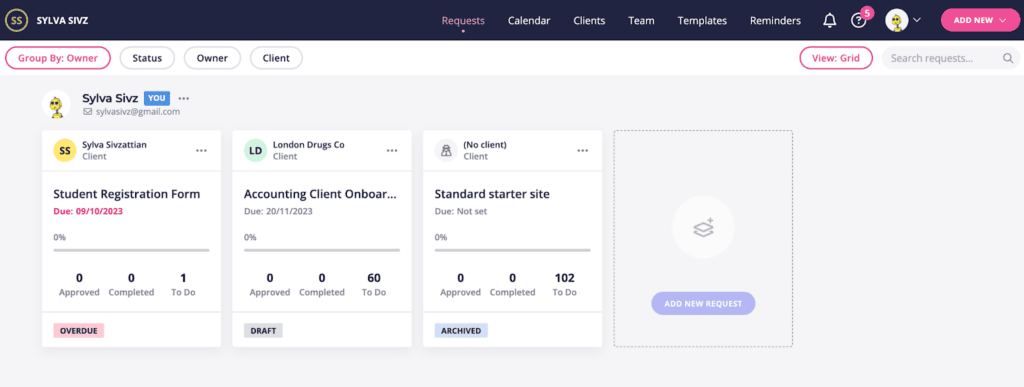Open the Calendar tab

[x=529, y=20]
